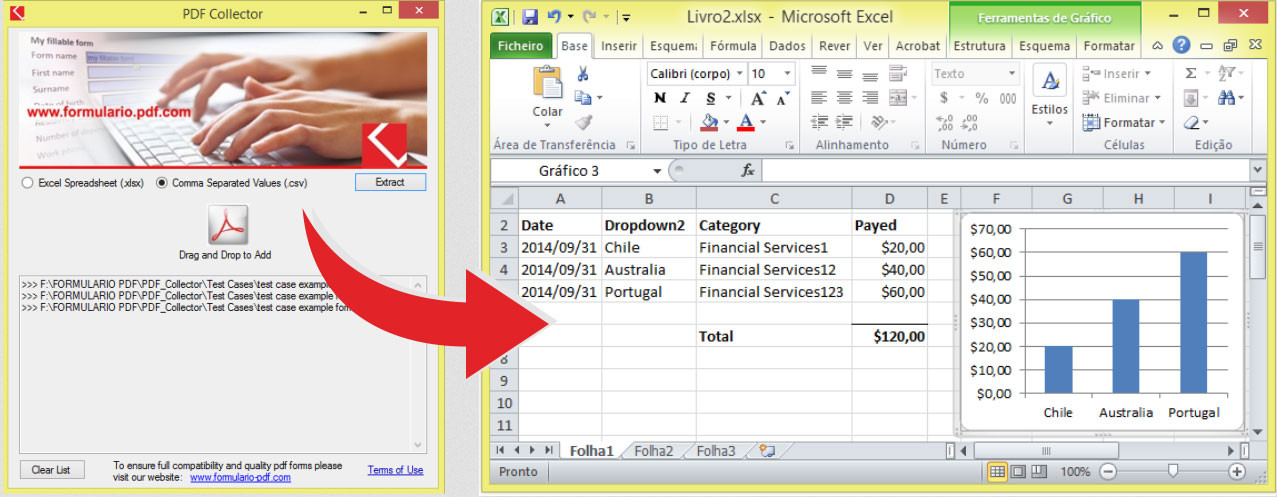Image resolution: width=1277 pixels, height=497 pixels.
Task: Click the insert new worksheet tab icon
Action: tap(767, 451)
